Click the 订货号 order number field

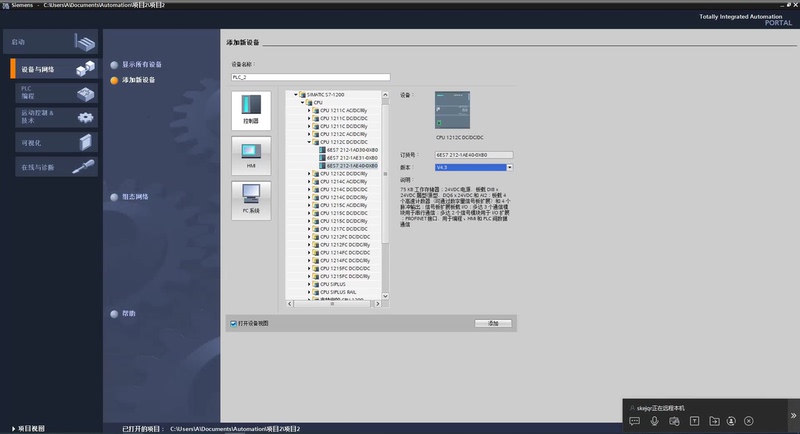click(474, 155)
